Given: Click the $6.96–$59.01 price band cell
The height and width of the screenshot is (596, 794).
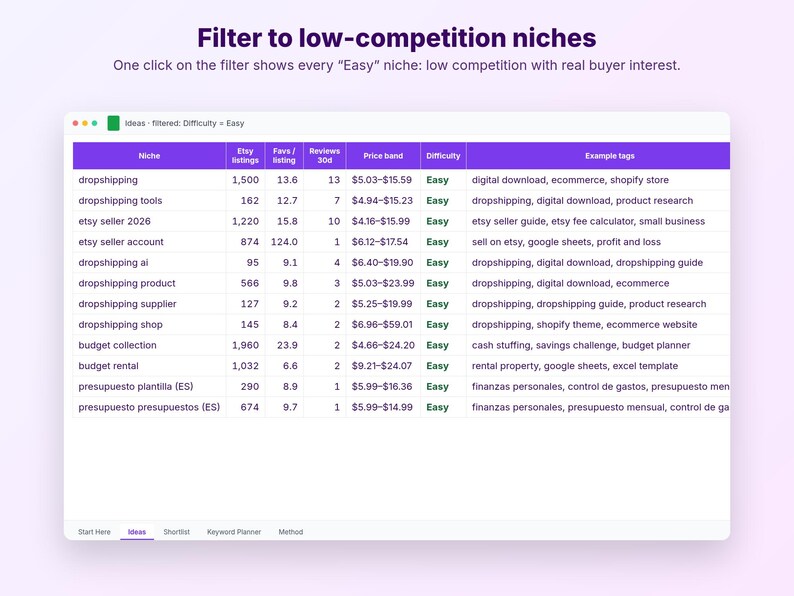Looking at the screenshot, I should click(383, 325).
